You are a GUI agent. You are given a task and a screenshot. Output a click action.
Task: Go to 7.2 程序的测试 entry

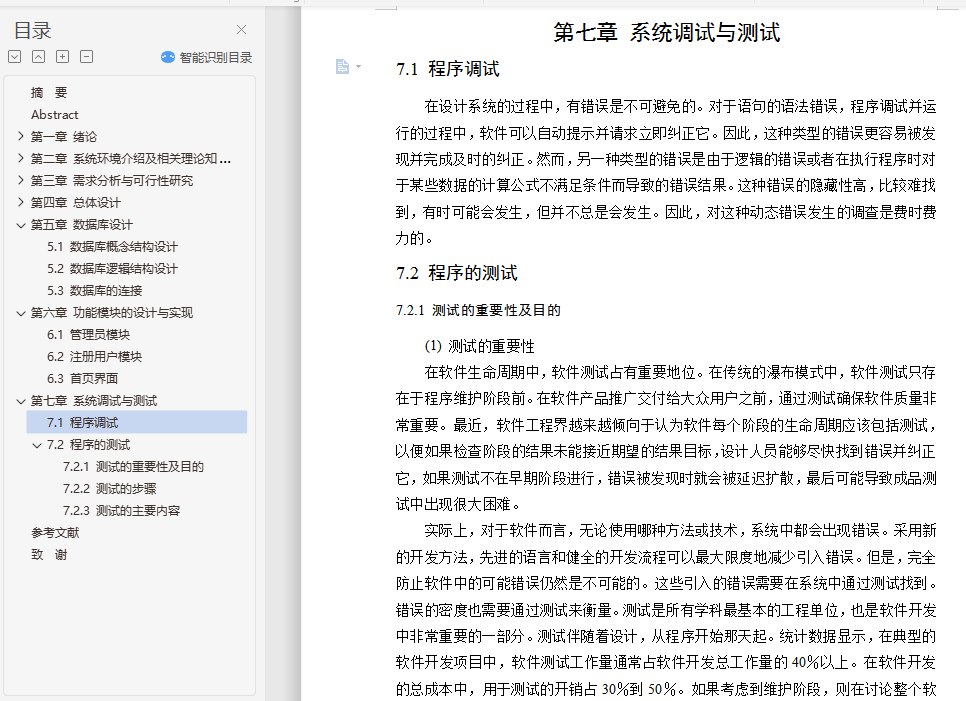[x=88, y=445]
